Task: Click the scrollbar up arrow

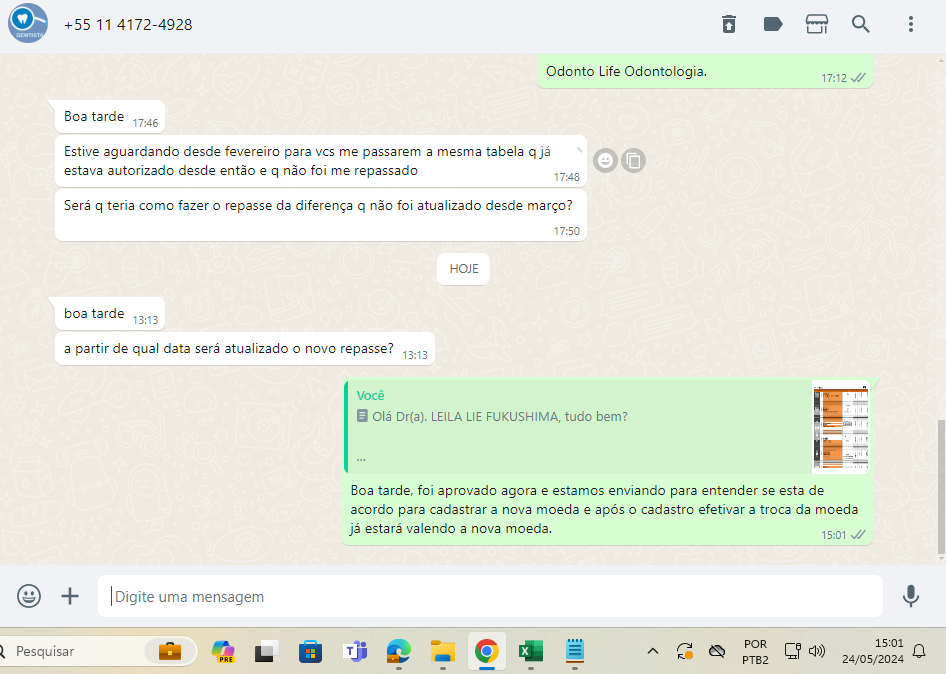Action: coord(941,60)
